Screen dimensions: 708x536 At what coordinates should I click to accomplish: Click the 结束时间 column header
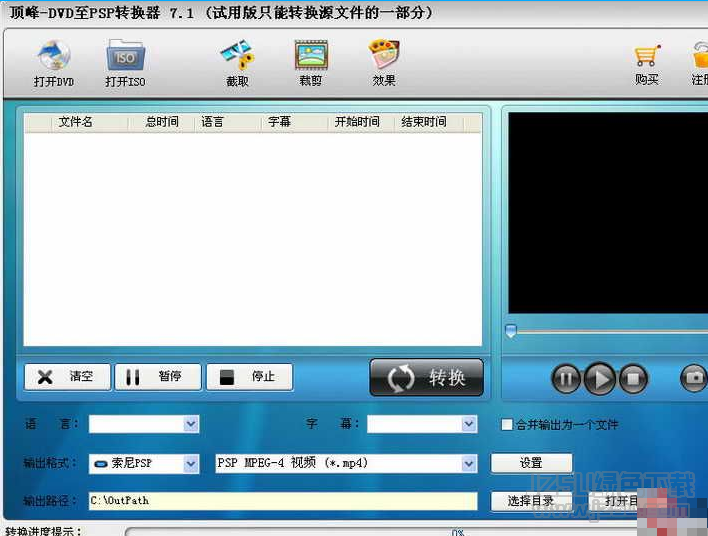428,122
